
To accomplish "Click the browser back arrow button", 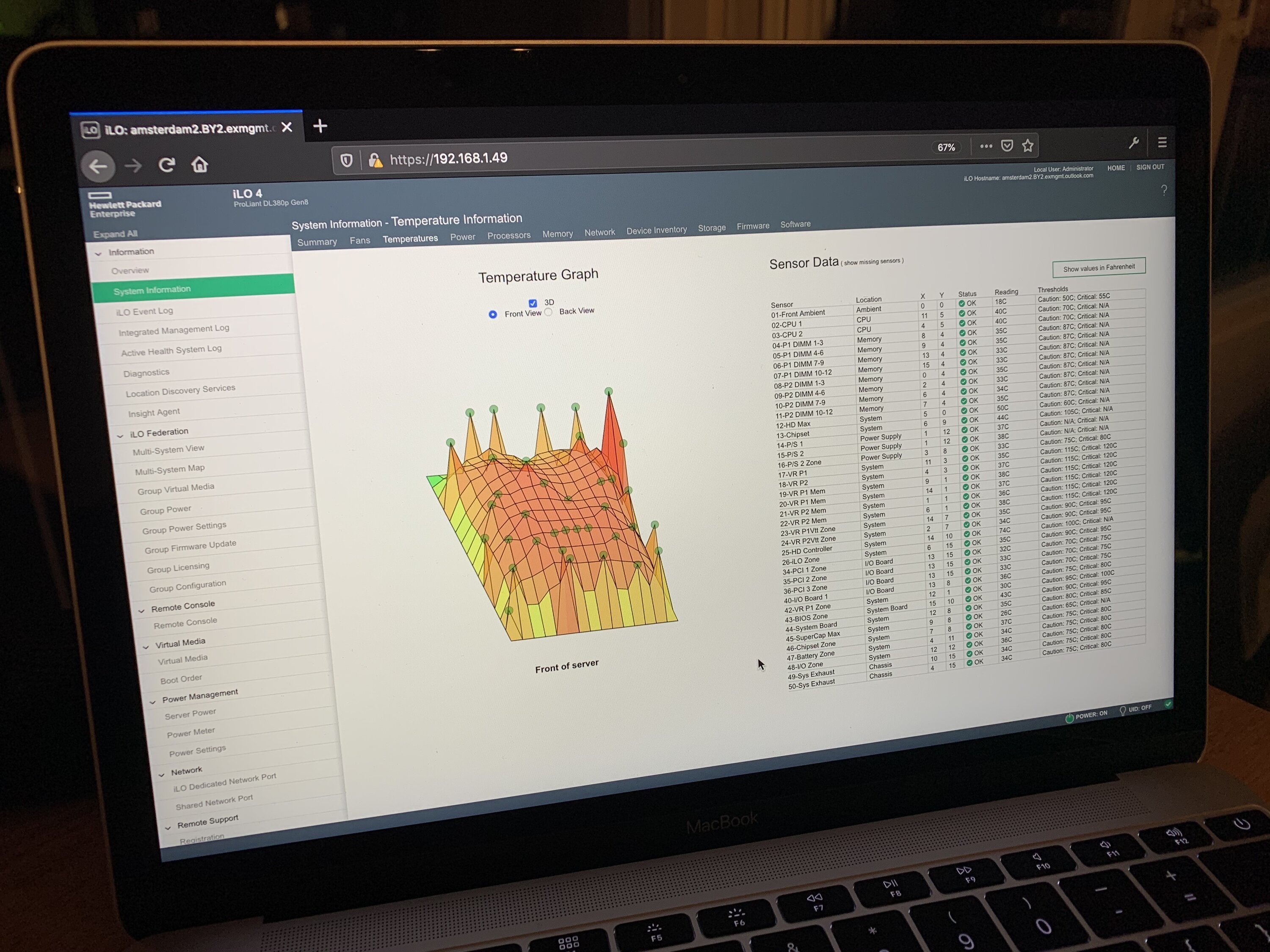I will (x=98, y=166).
